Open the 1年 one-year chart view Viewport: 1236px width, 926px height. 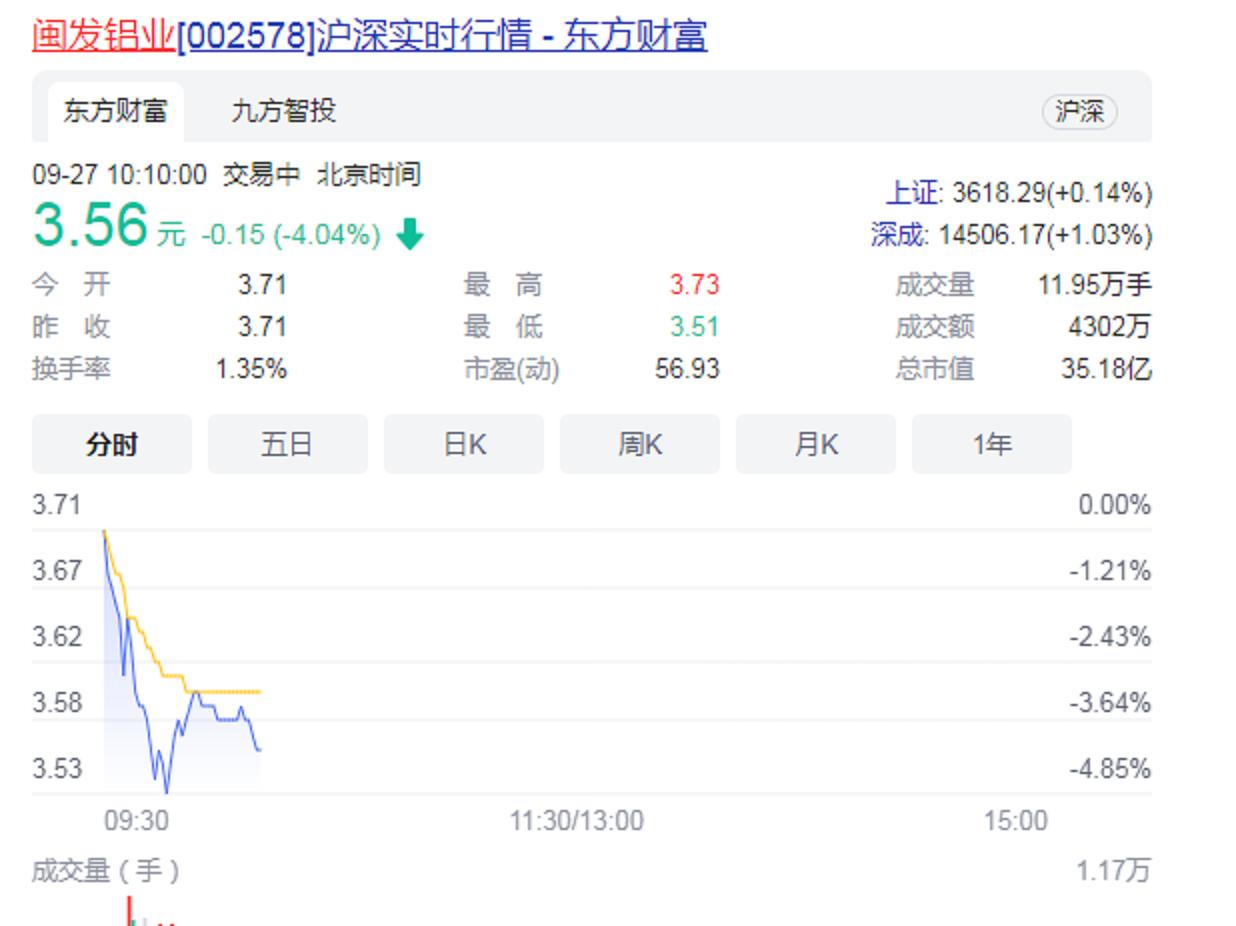pyautogui.click(x=991, y=443)
